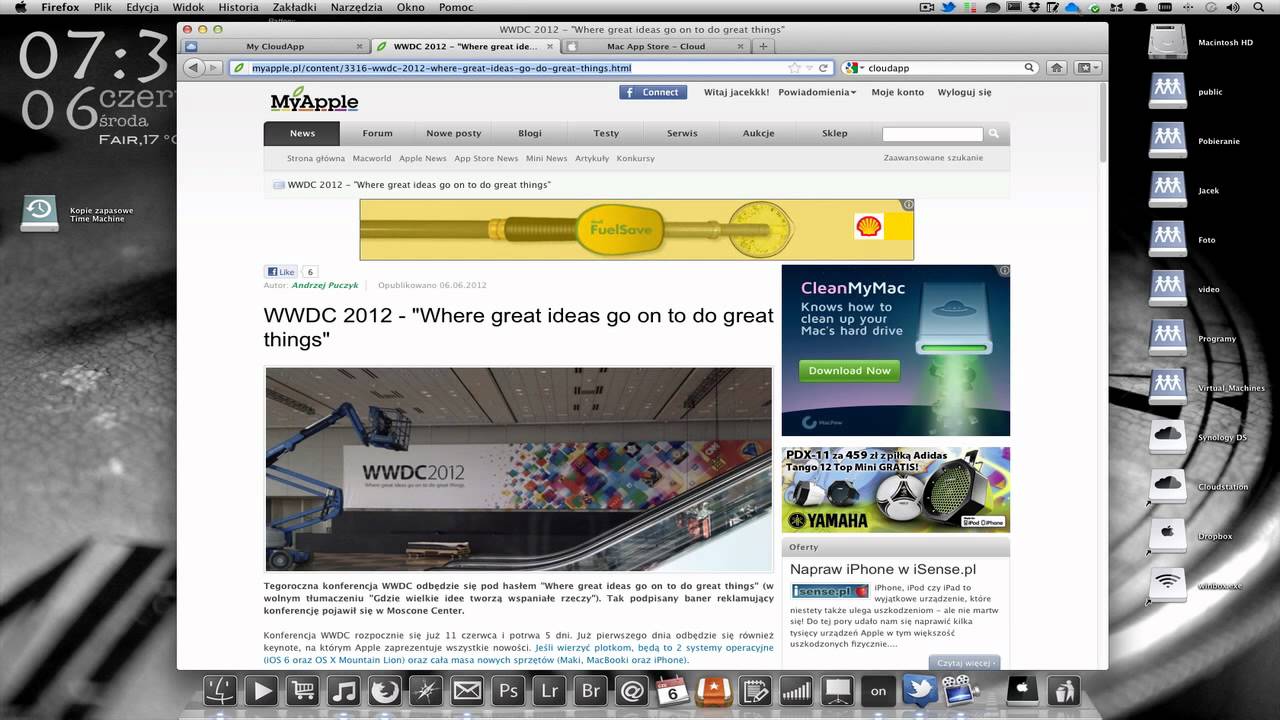Close the My CloudApp tab
The height and width of the screenshot is (720, 1280).
360,46
